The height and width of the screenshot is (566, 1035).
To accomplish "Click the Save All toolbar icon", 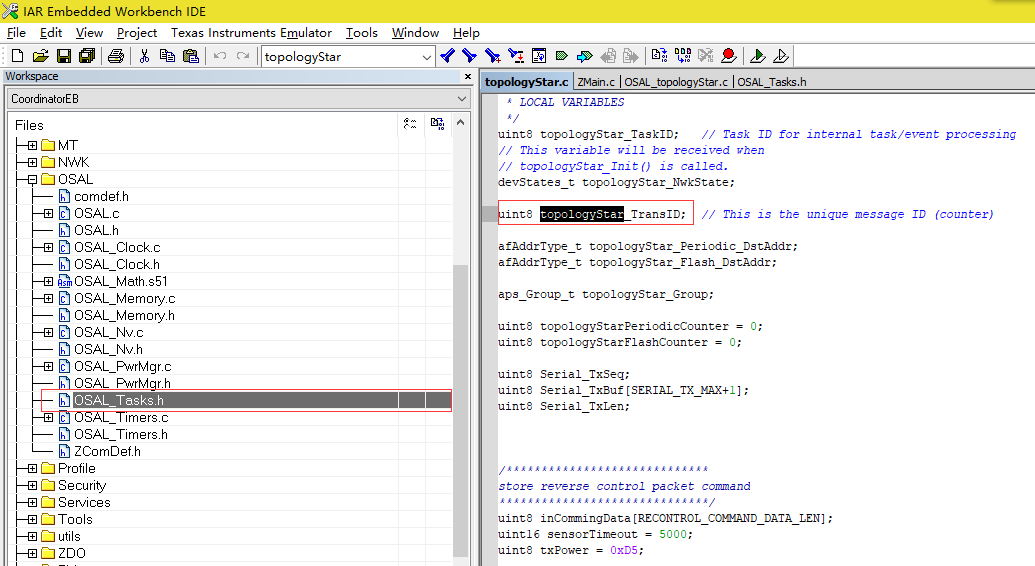I will coord(86,56).
